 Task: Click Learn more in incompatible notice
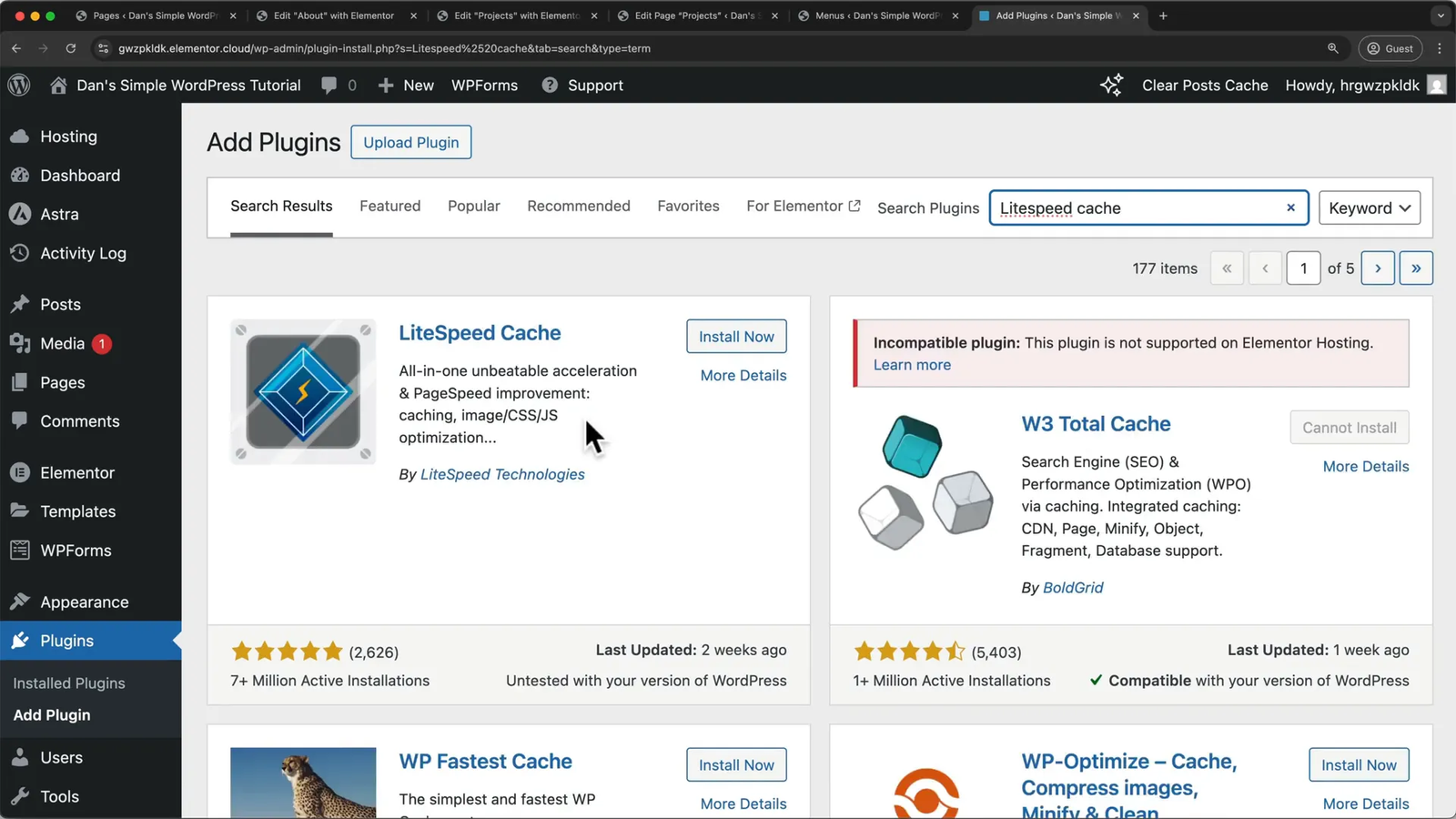[x=912, y=365]
